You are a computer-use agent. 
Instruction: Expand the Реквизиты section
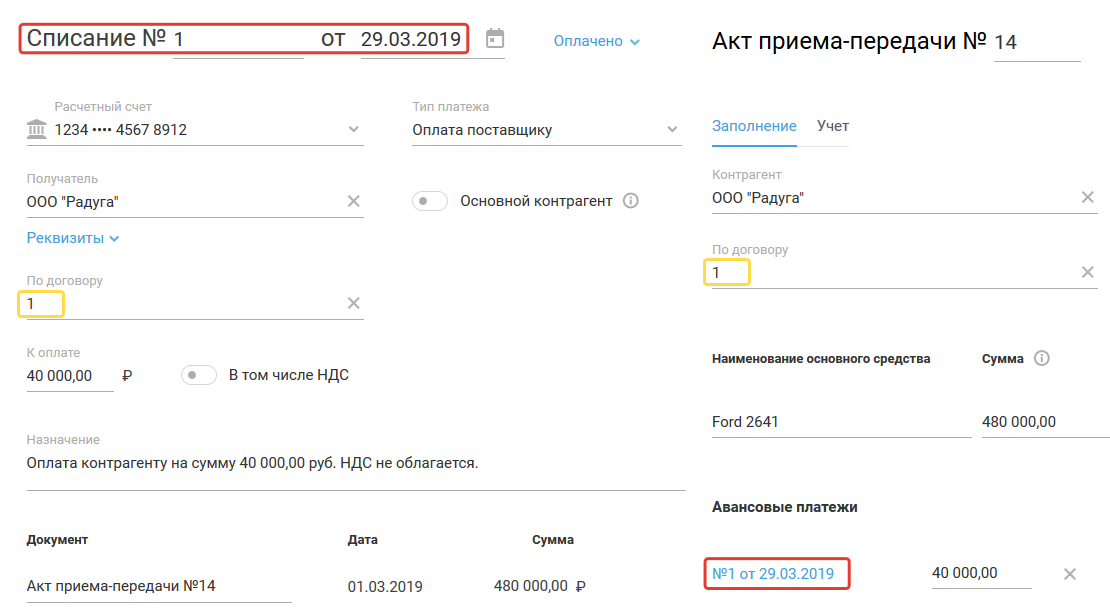pos(73,239)
